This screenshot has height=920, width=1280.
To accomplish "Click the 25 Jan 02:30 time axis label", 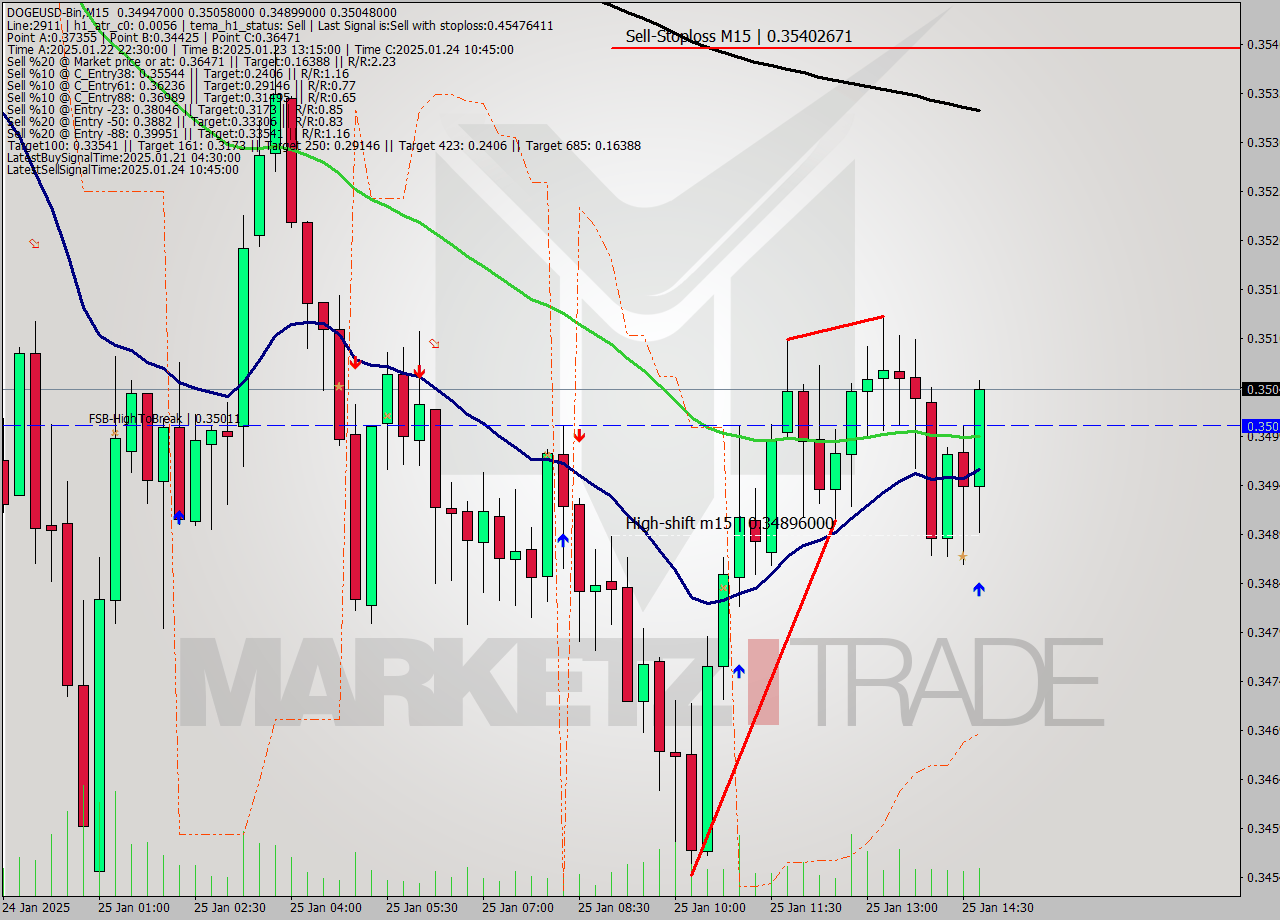I will 229,907.
